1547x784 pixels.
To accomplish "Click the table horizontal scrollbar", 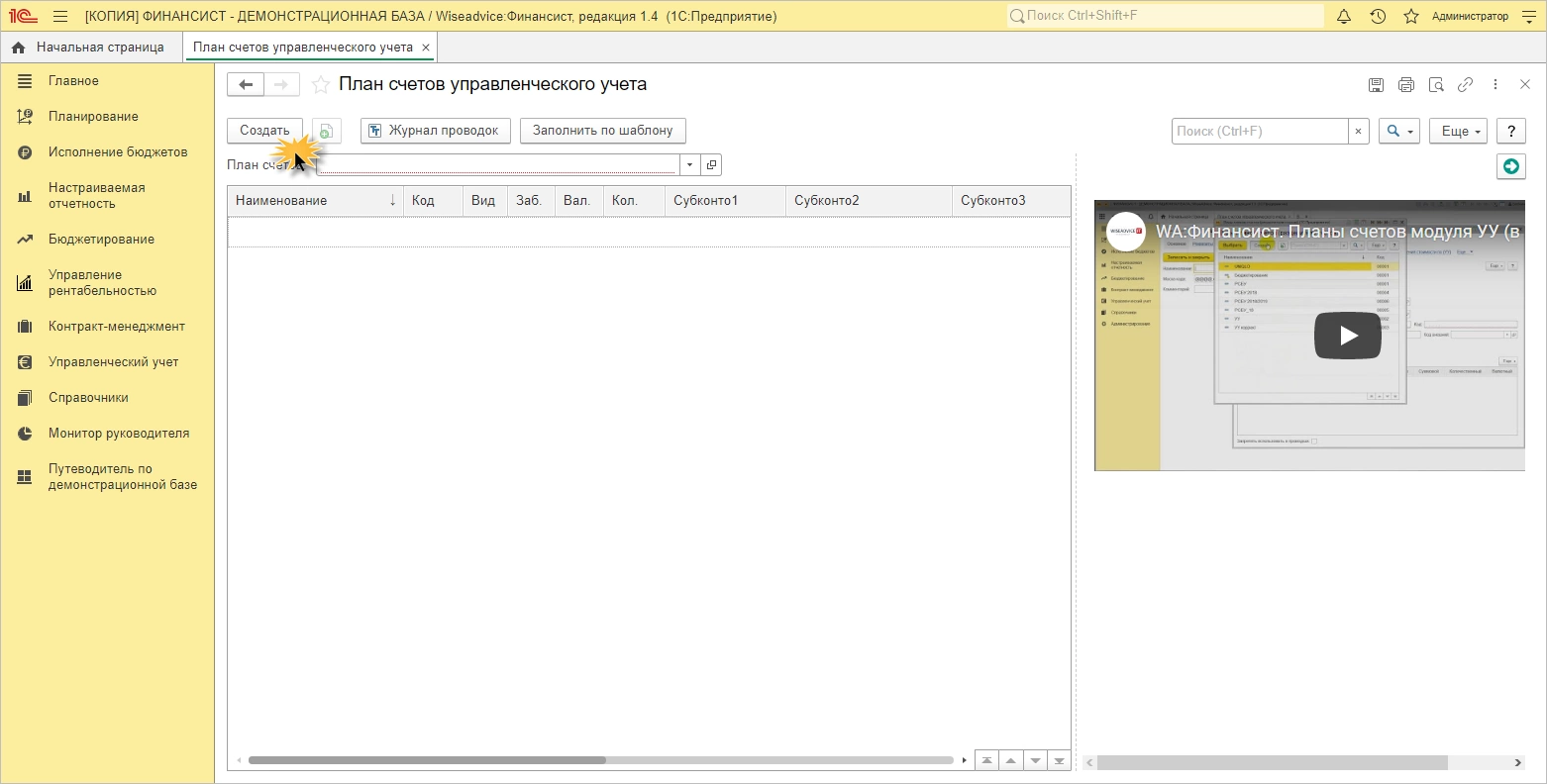I will [427, 760].
